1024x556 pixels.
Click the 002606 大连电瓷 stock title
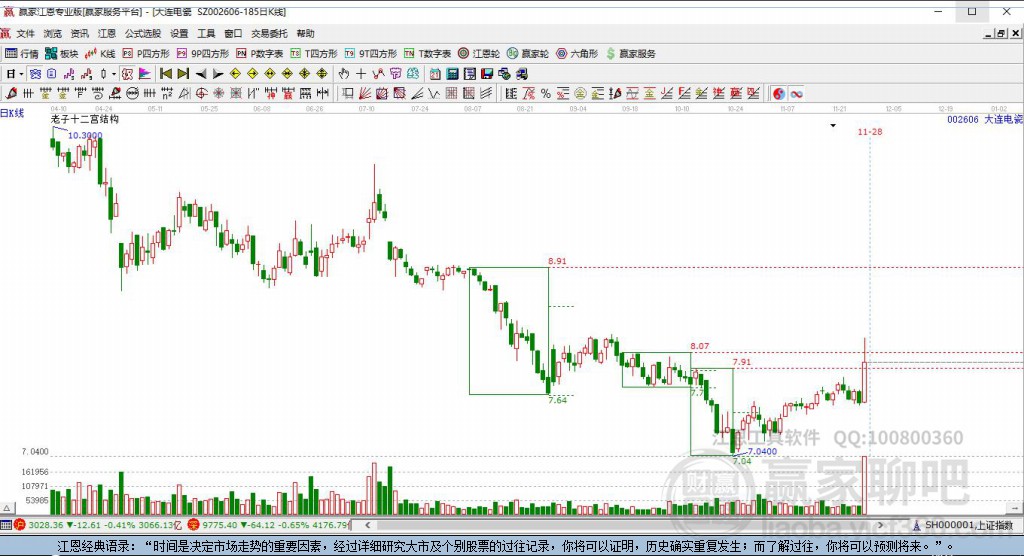[x=985, y=120]
